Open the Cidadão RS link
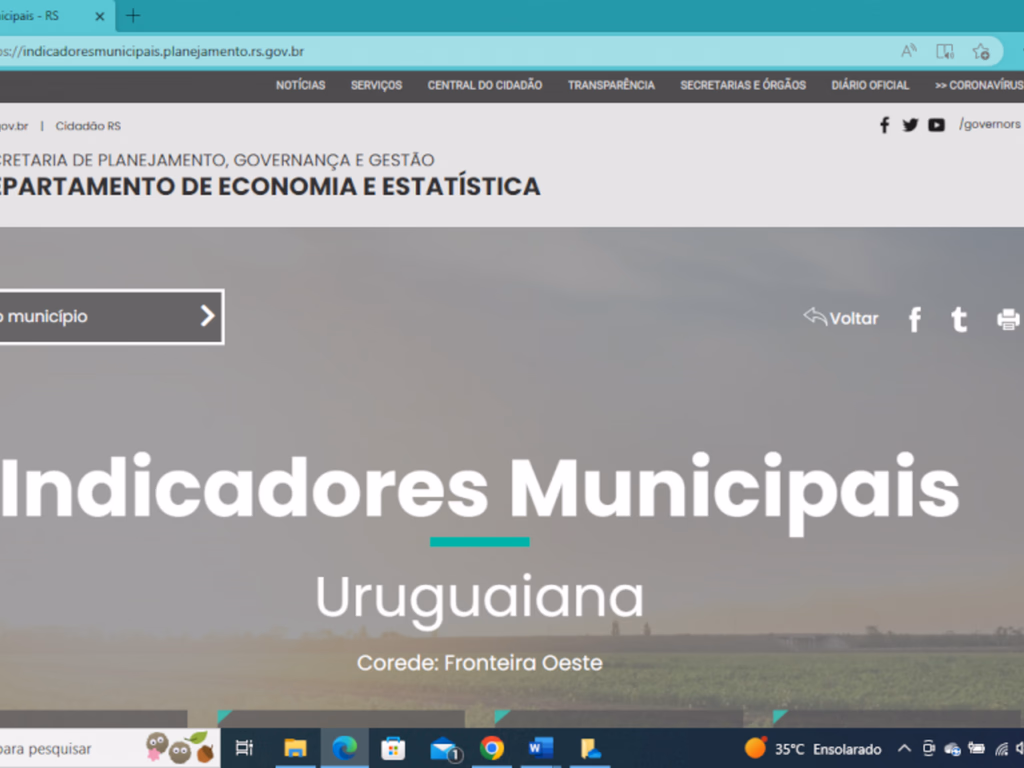 click(88, 126)
